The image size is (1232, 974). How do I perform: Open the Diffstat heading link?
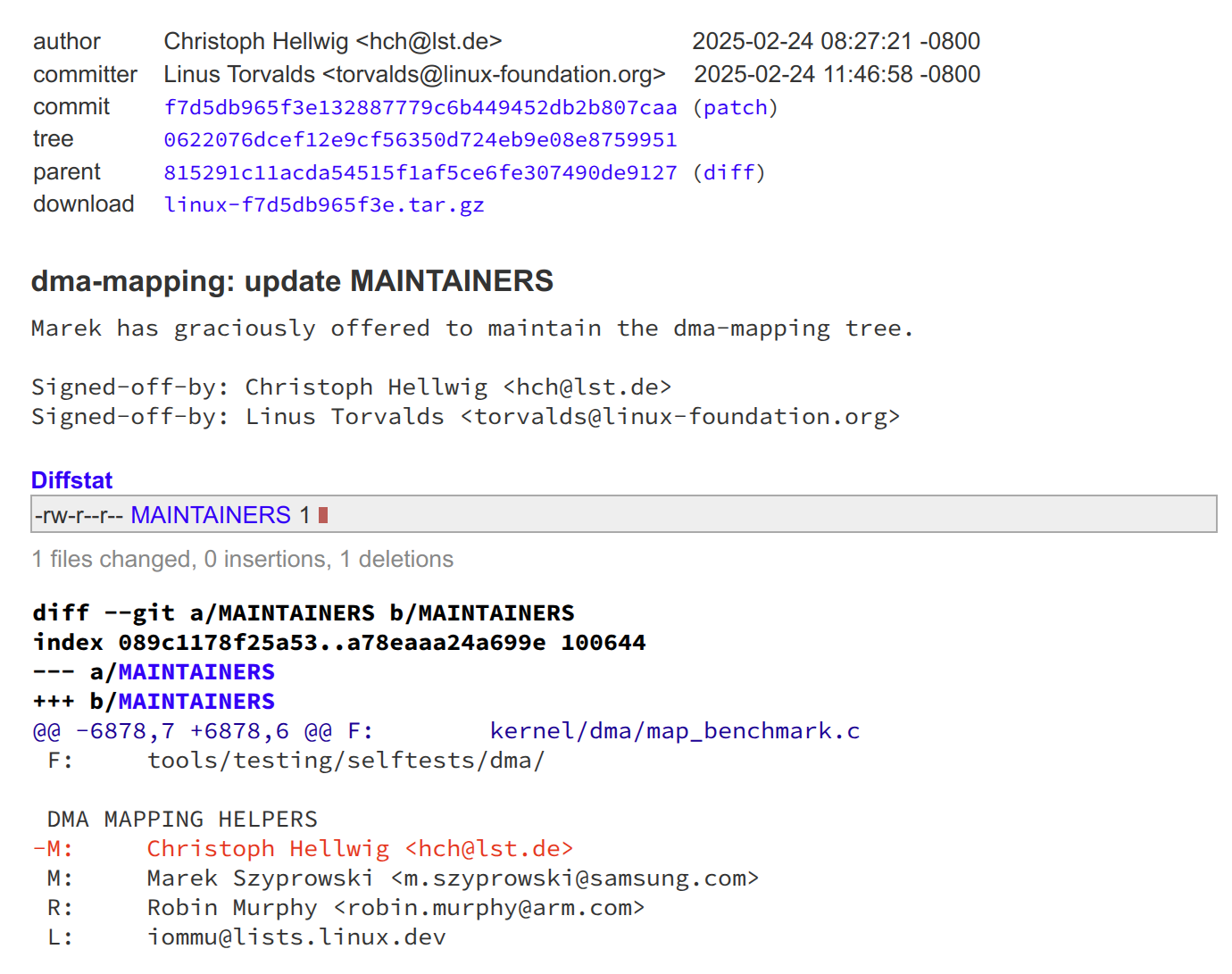click(x=71, y=480)
